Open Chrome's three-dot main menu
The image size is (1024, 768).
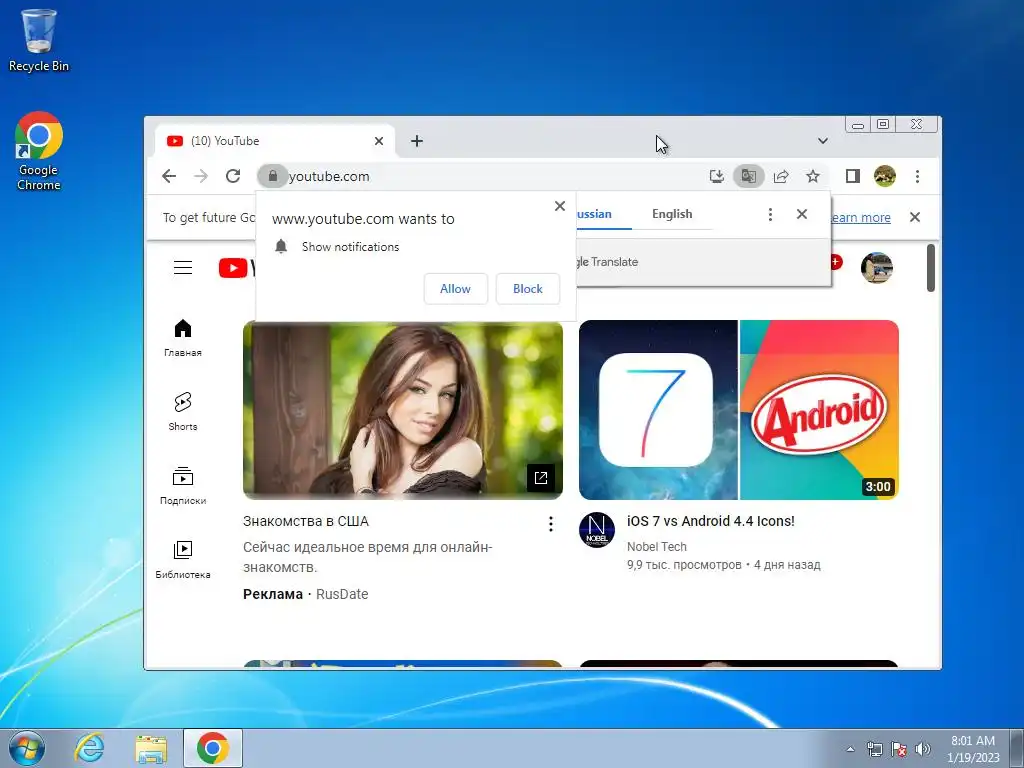(x=918, y=176)
